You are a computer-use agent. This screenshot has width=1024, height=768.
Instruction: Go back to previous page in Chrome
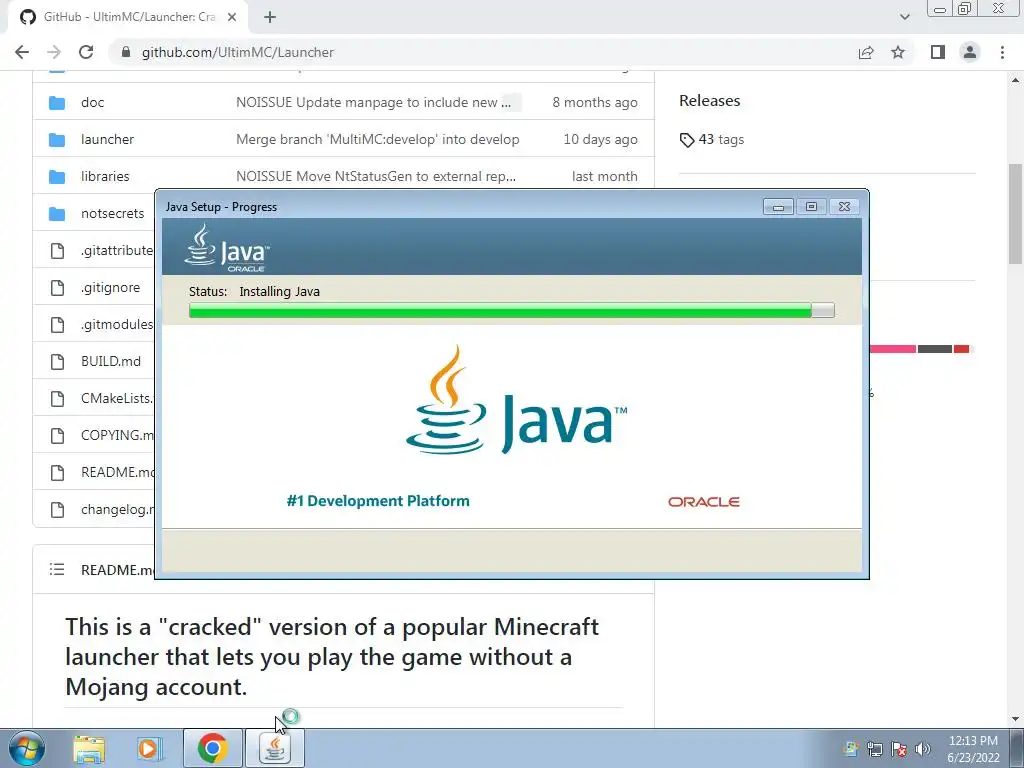click(22, 52)
